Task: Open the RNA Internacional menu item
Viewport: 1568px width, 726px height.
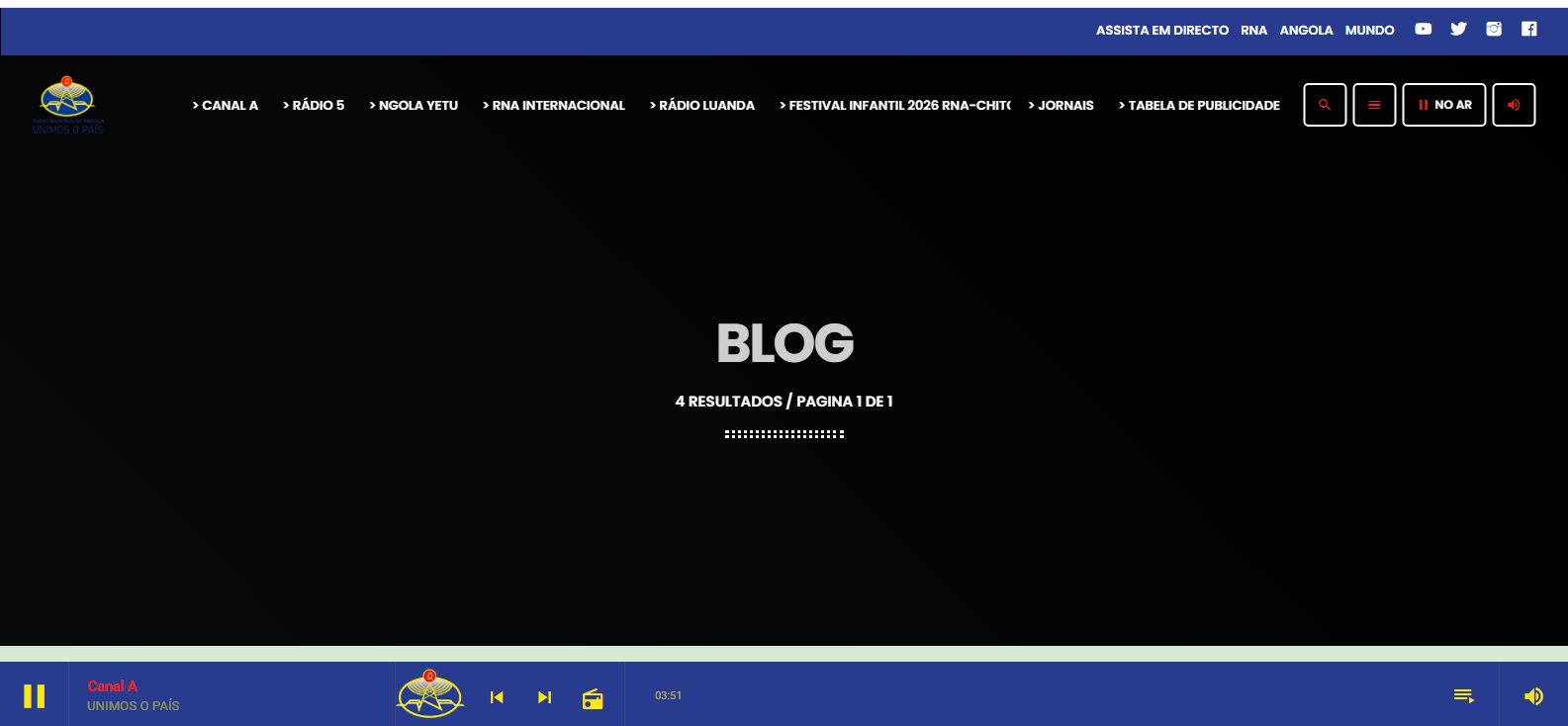Action: [554, 105]
